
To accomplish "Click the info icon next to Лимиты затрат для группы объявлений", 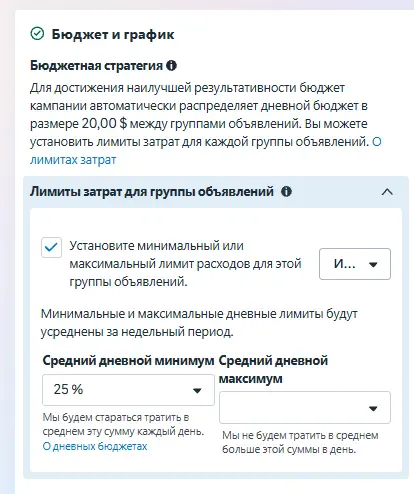I will tap(286, 192).
